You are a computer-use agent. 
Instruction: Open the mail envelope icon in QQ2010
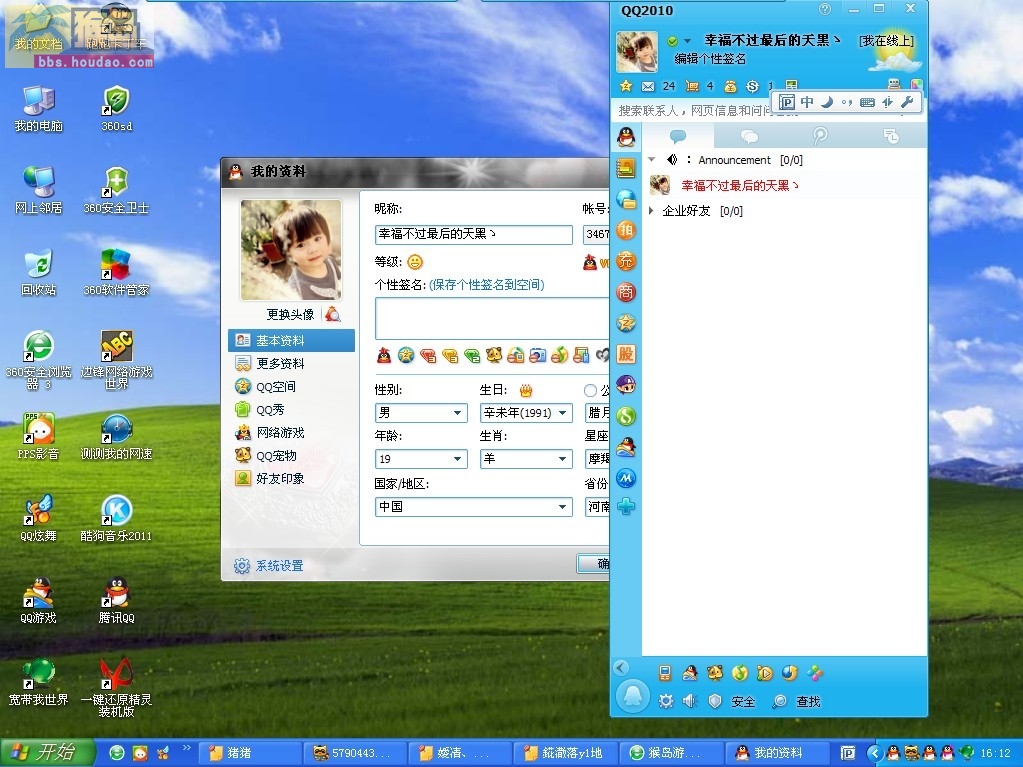click(x=648, y=86)
